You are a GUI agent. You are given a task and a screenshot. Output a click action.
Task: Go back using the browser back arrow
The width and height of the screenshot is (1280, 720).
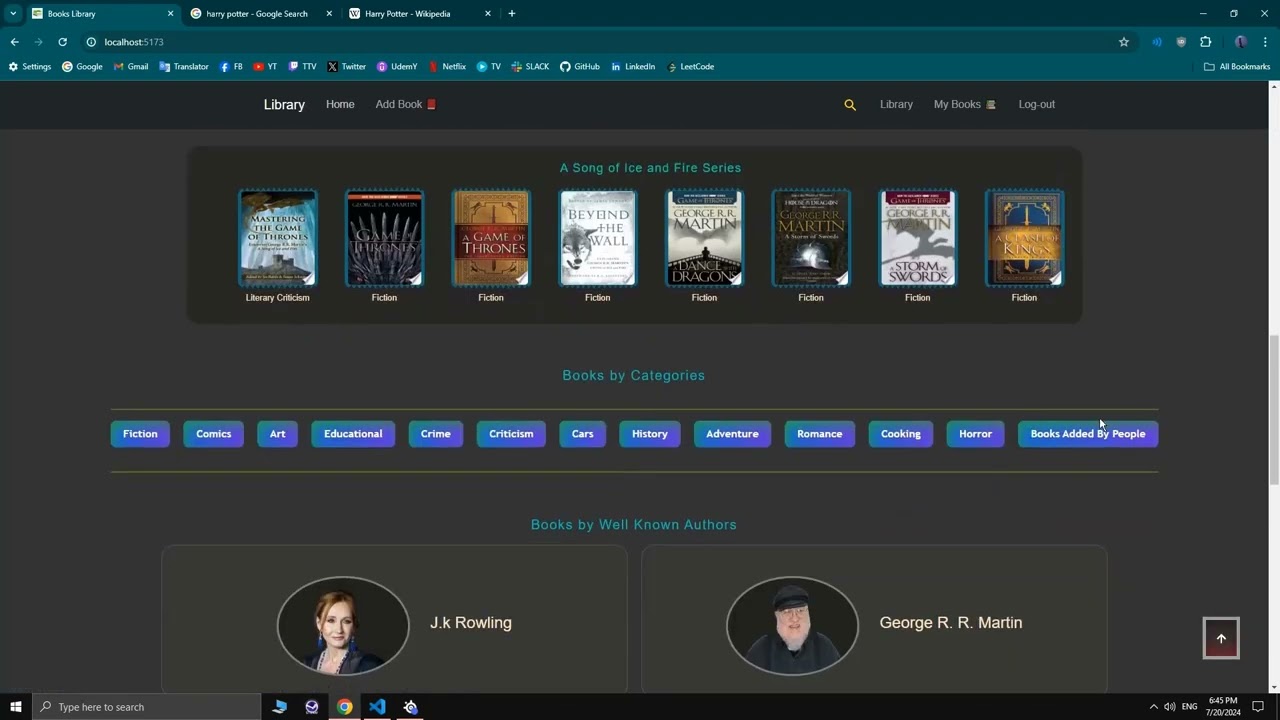(14, 42)
